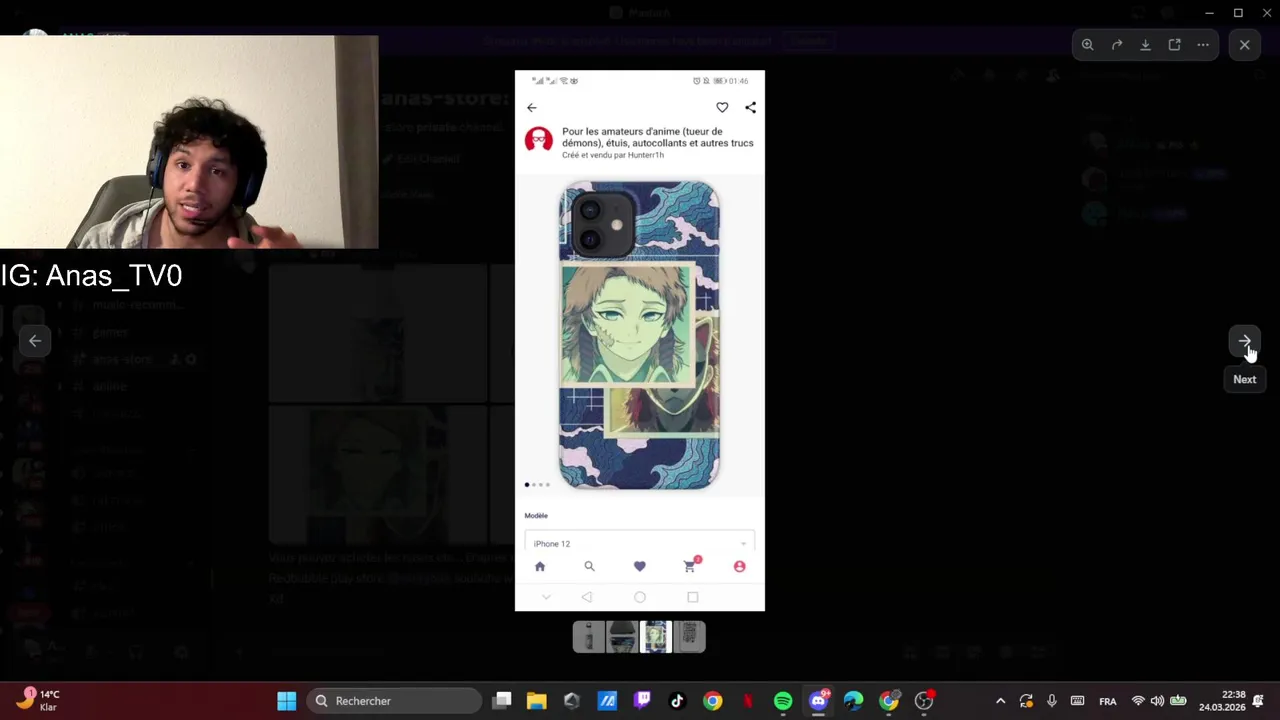The height and width of the screenshot is (720, 1280).
Task: Forward the image with the curved arrow icon
Action: 1117,45
